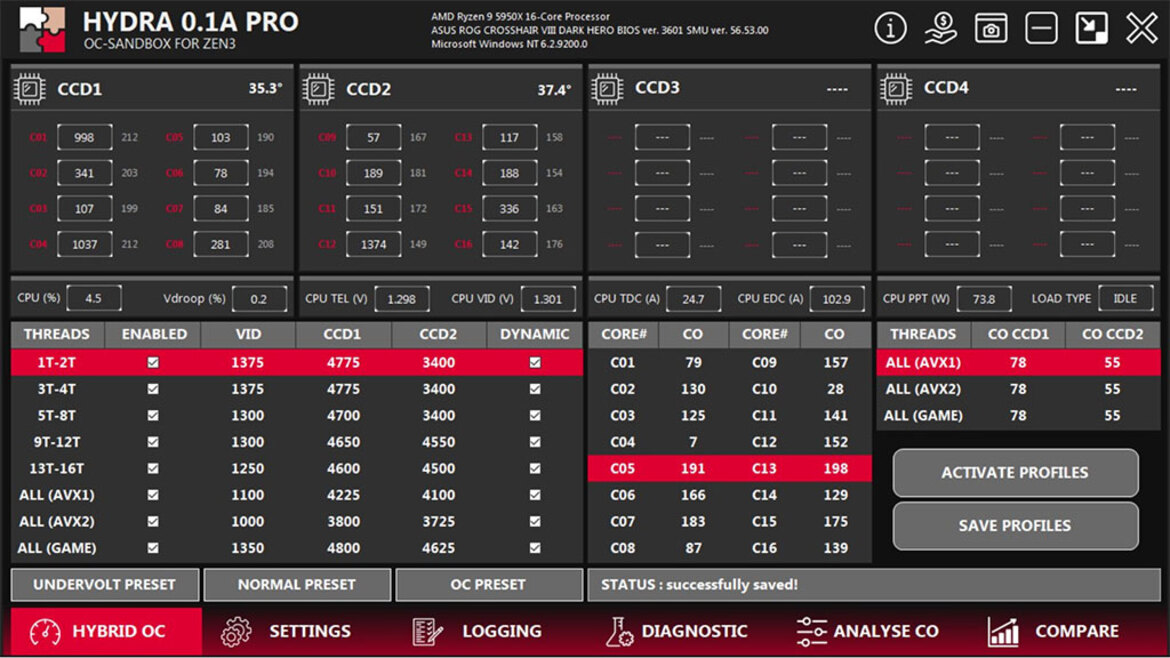
Task: Click the LOAD TYPE field showing IDLE
Action: (1125, 298)
